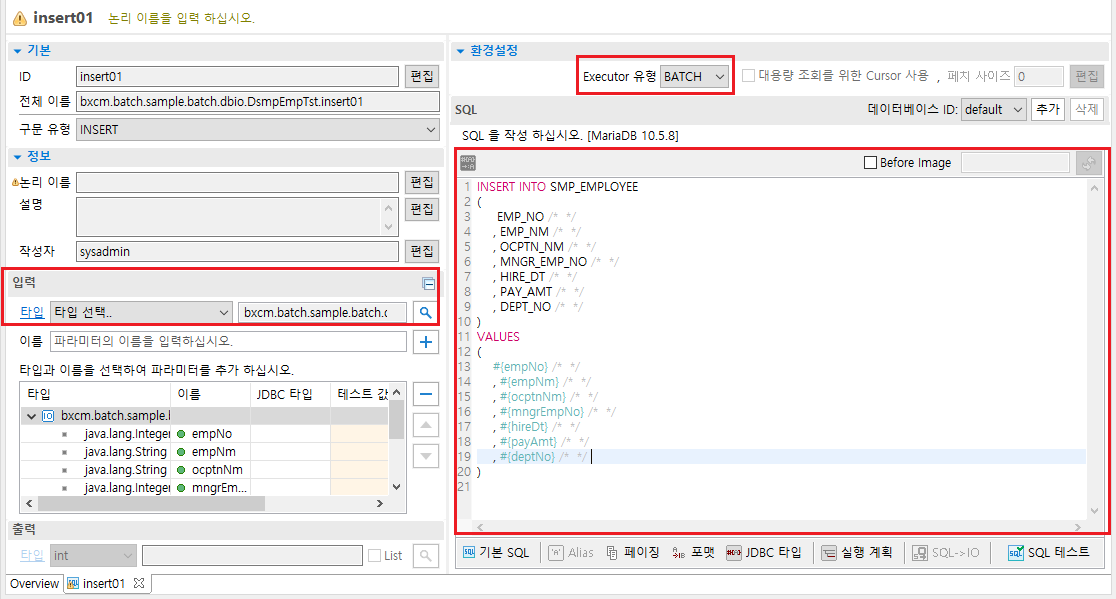Enable the Before Image checkbox
Screen dimensions: 1116x599
[x=871, y=162]
